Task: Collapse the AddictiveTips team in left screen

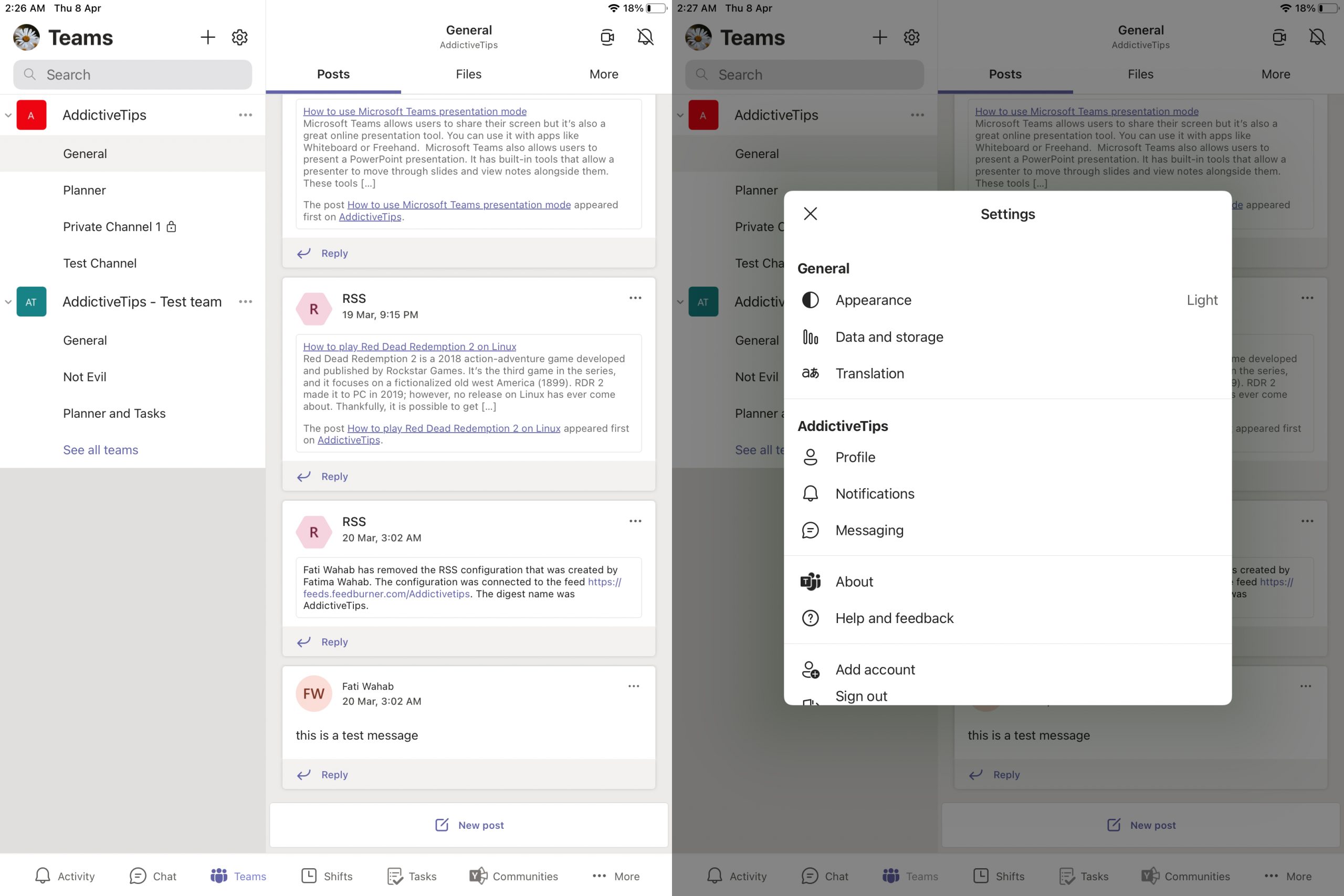Action: click(x=8, y=115)
